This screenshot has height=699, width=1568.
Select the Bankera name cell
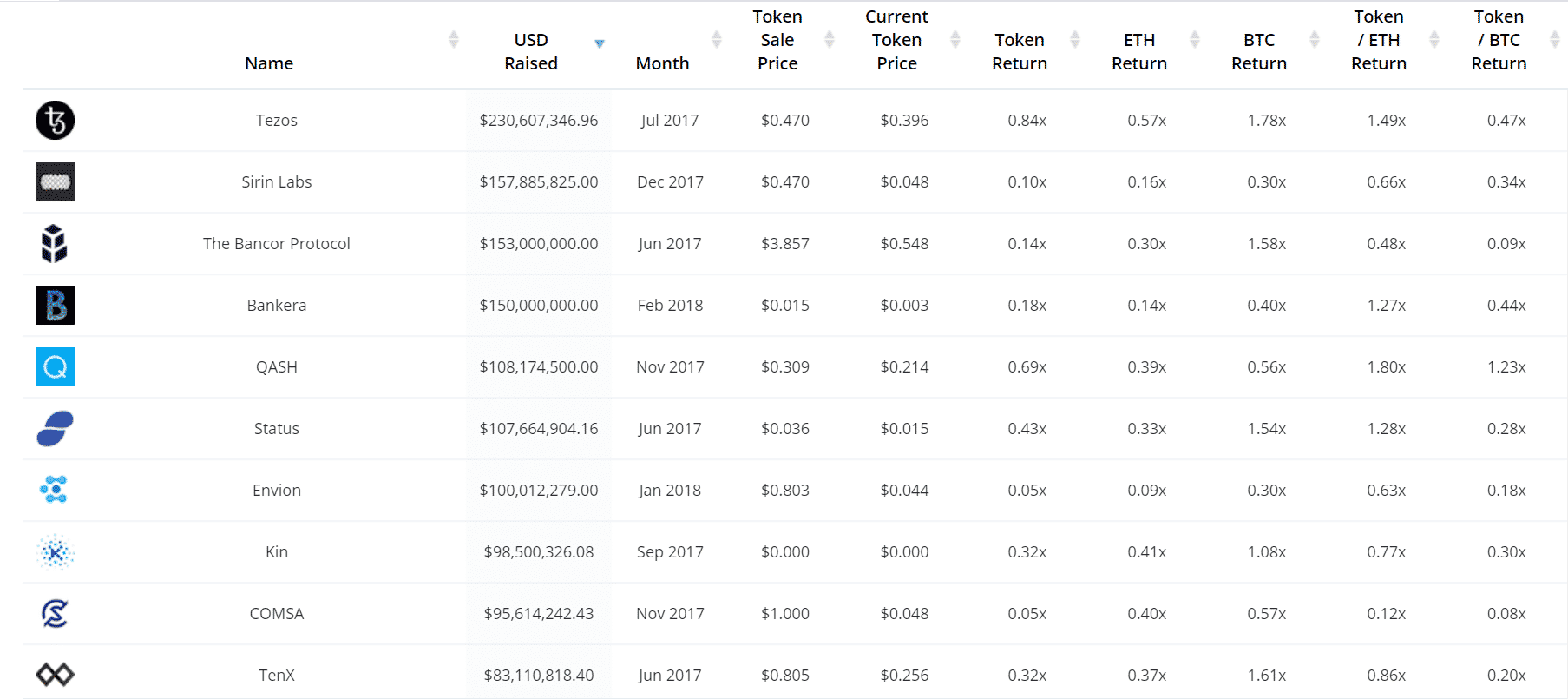click(277, 306)
